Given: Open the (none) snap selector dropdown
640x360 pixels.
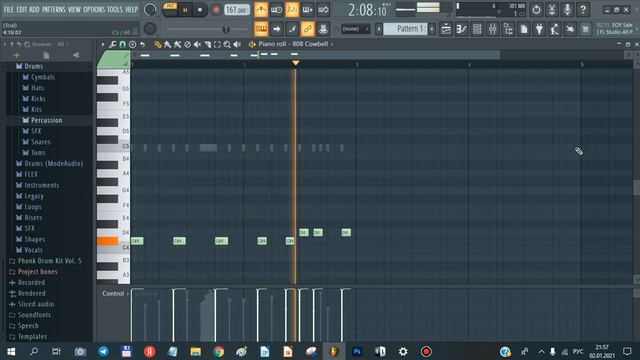Looking at the screenshot, I should coord(355,29).
